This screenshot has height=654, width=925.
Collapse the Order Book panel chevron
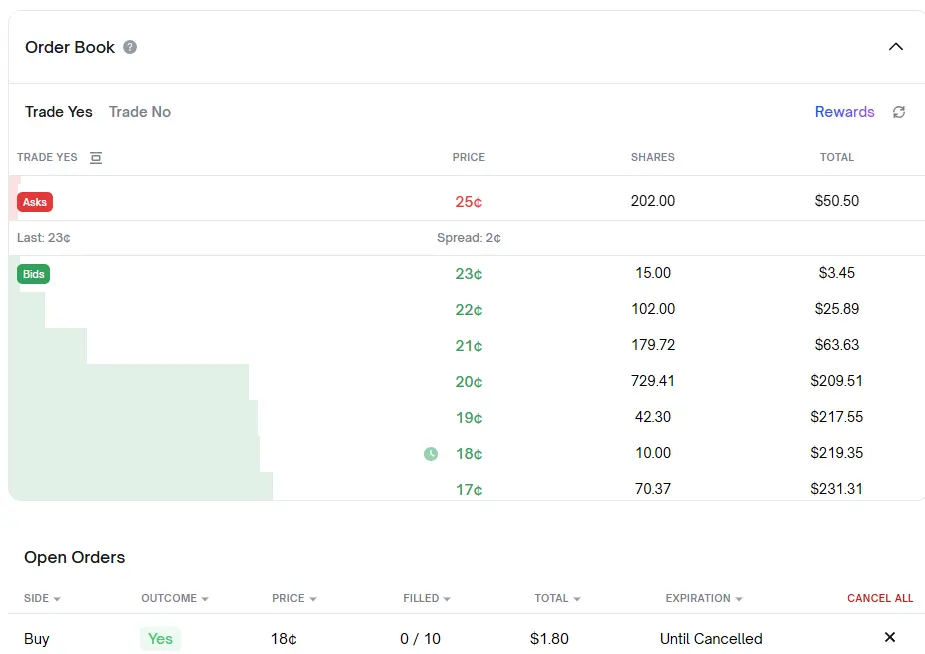896,47
